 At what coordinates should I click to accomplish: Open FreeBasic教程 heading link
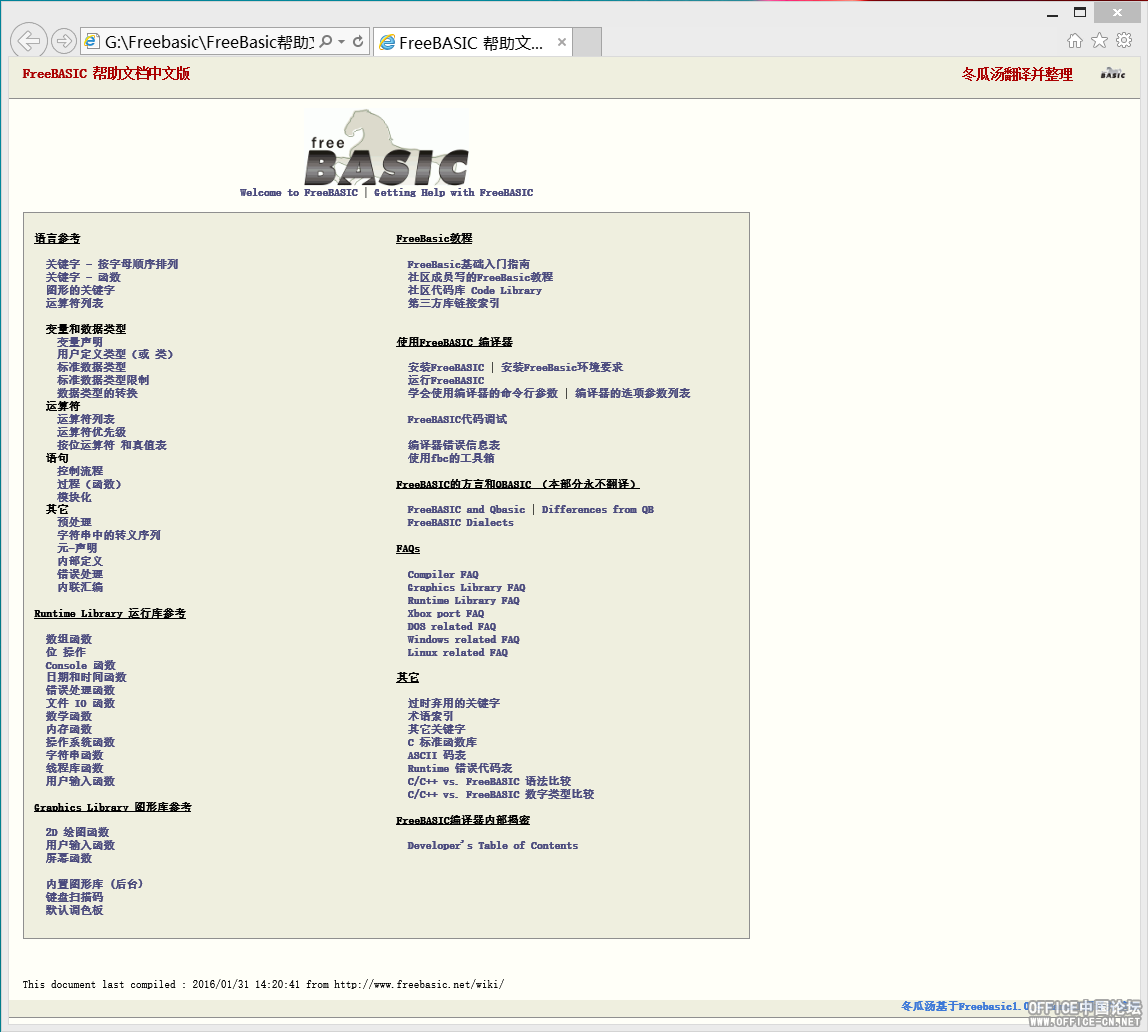point(434,239)
